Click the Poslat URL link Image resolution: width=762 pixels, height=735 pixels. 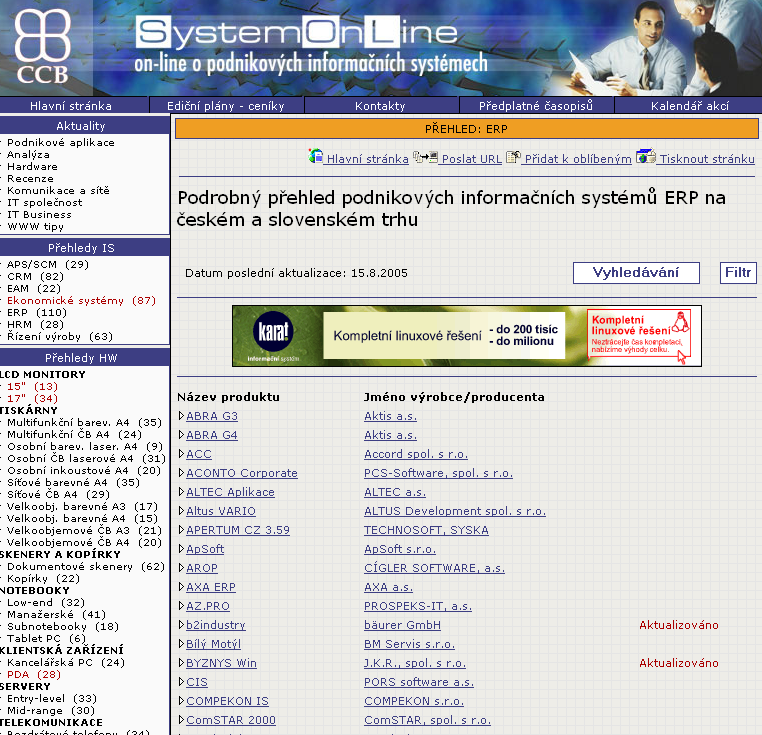coord(471,159)
